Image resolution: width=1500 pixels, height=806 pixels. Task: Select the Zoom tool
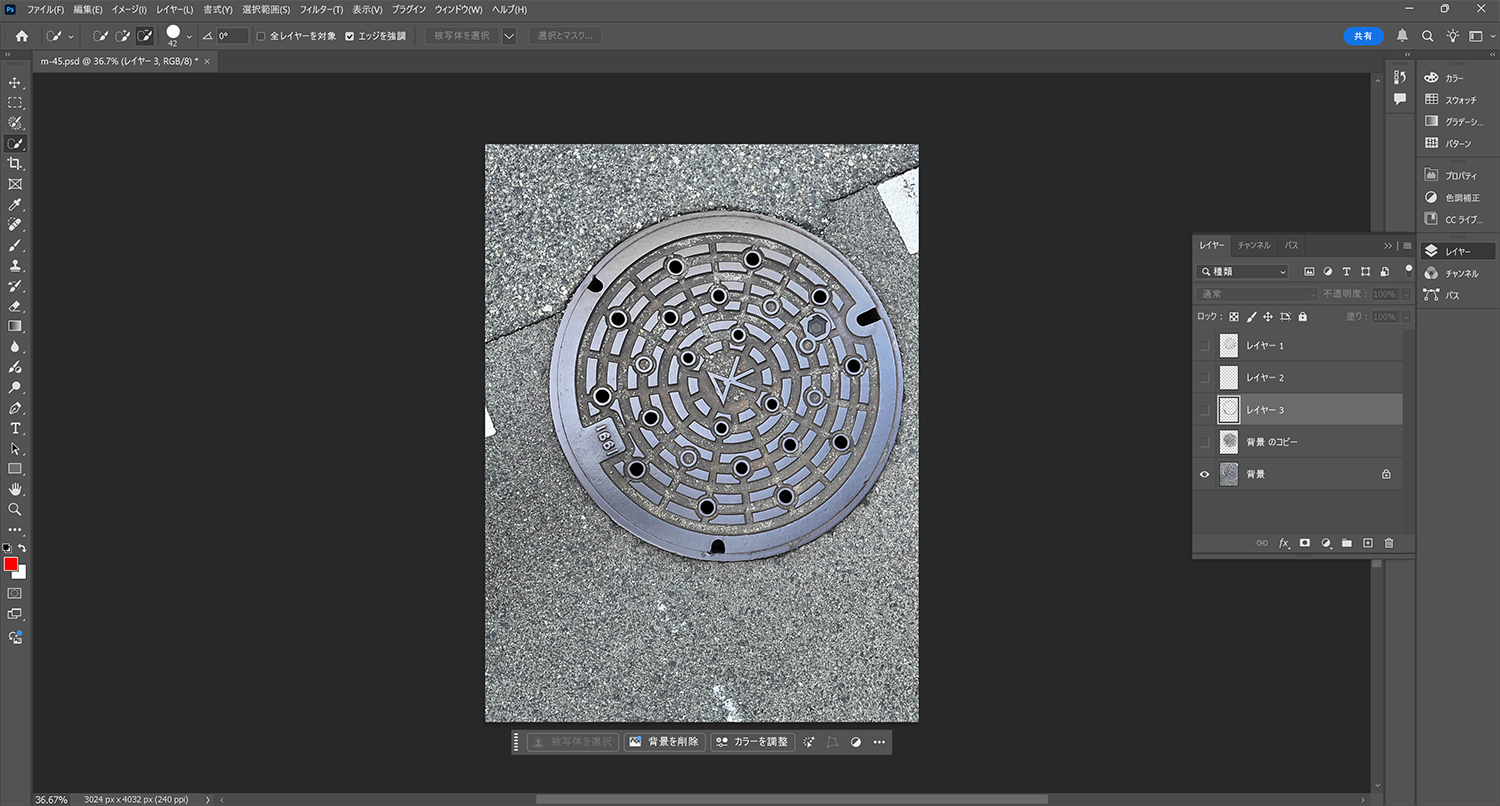coord(15,509)
